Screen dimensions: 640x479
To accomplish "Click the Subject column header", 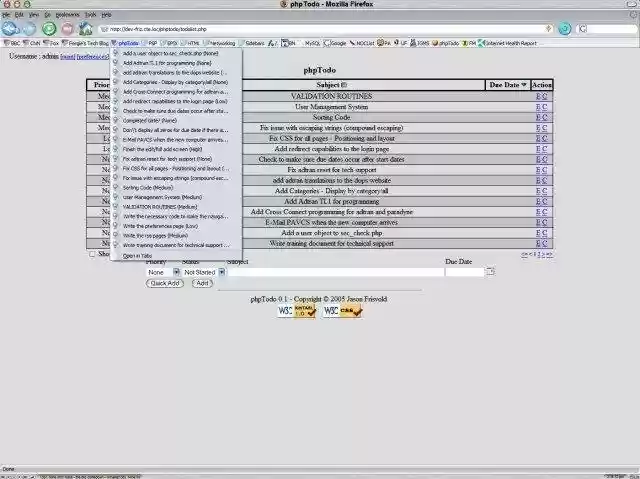I will (x=331, y=85).
